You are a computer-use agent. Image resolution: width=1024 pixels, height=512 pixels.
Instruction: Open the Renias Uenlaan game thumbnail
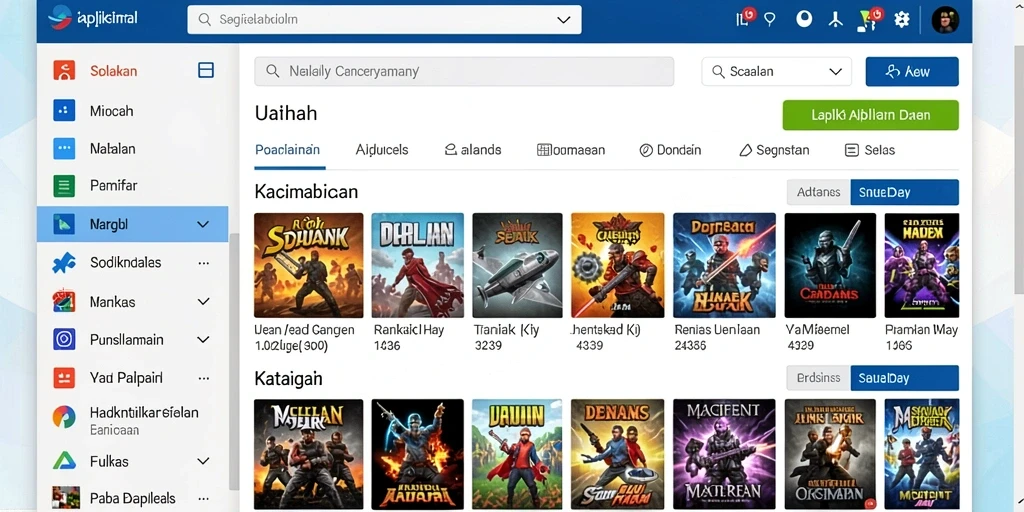[x=724, y=265]
